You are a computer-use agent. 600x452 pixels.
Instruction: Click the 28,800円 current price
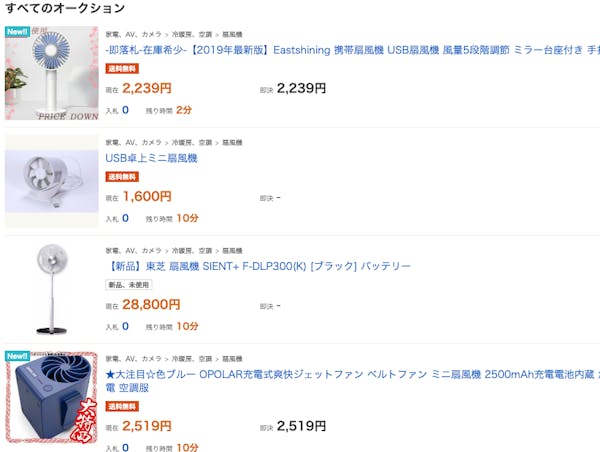tap(151, 305)
